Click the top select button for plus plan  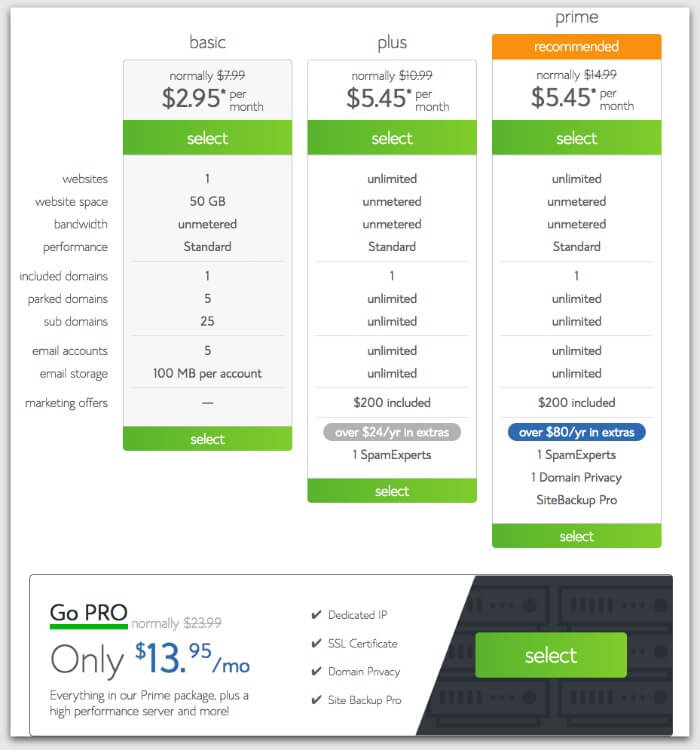392,138
